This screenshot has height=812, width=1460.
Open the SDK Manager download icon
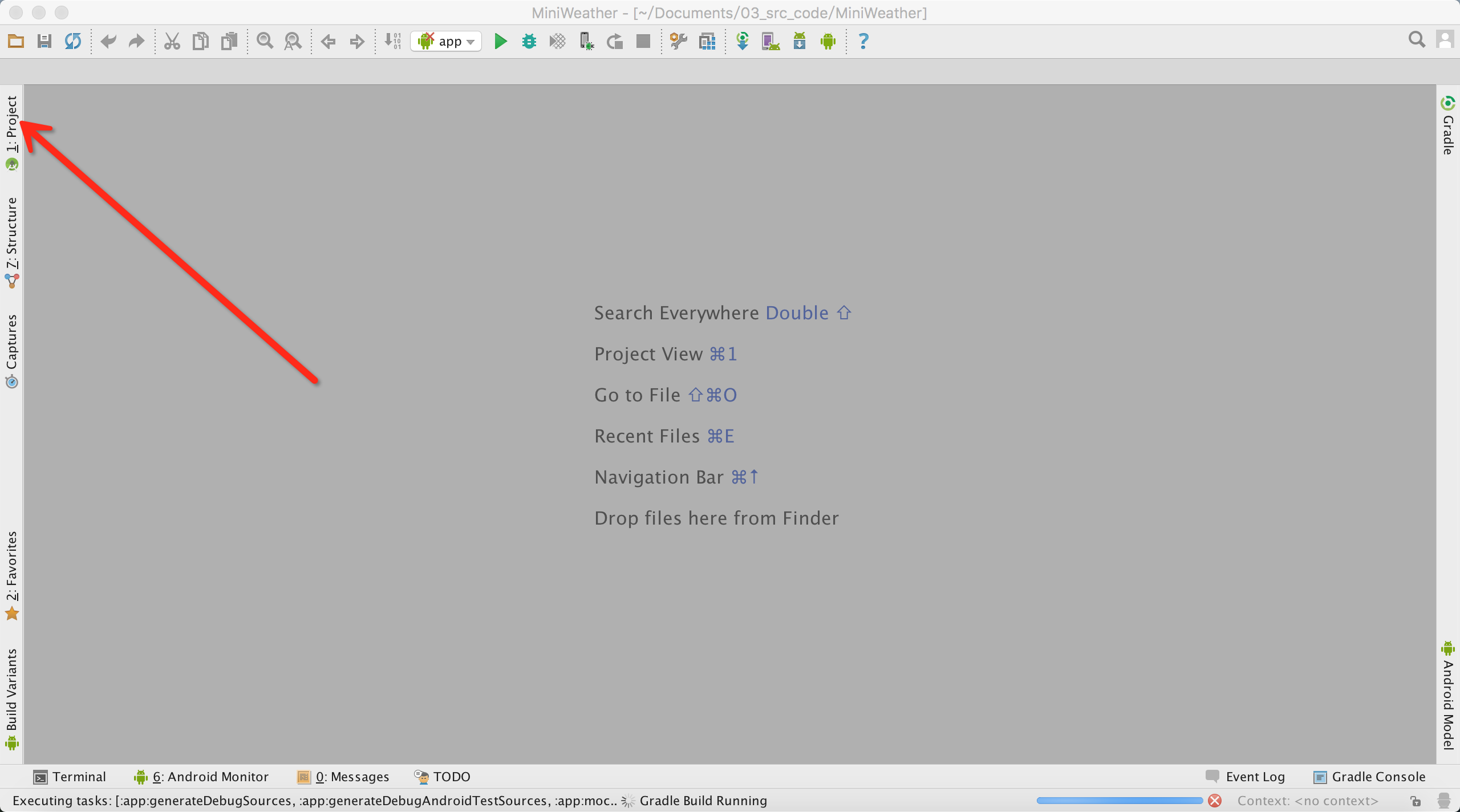click(x=800, y=41)
